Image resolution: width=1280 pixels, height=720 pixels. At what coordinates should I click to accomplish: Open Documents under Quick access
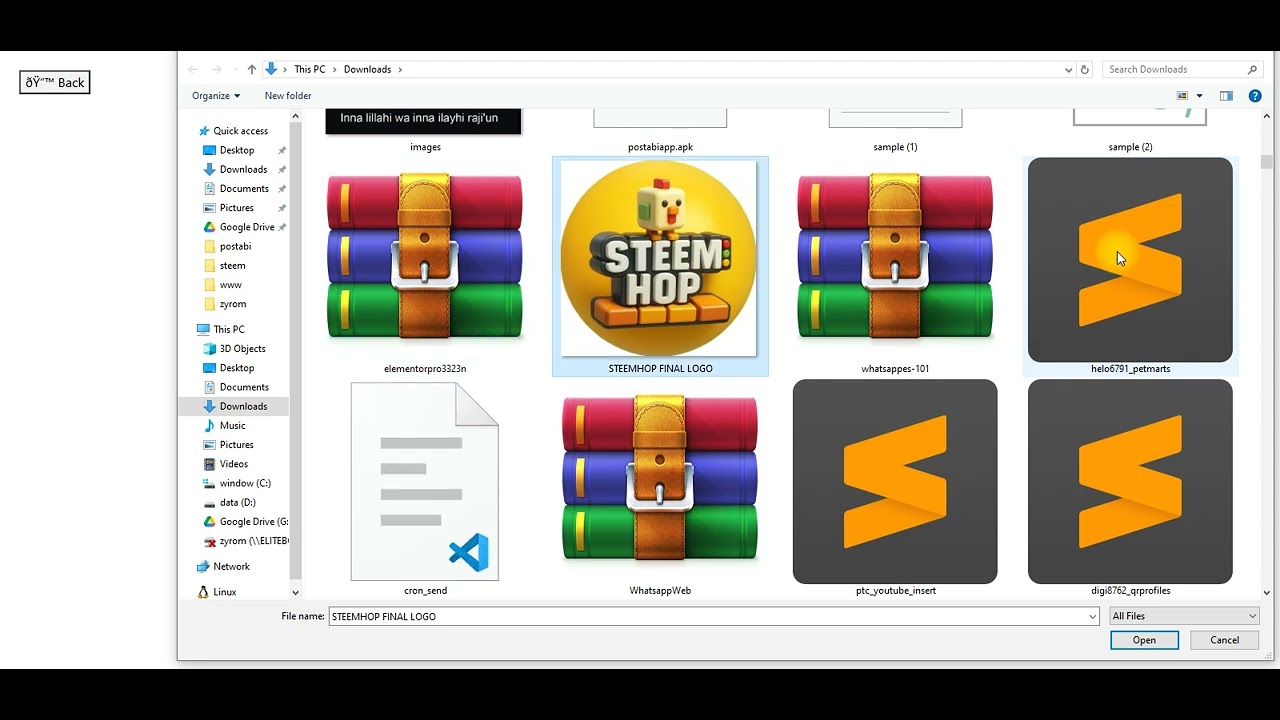pos(244,188)
